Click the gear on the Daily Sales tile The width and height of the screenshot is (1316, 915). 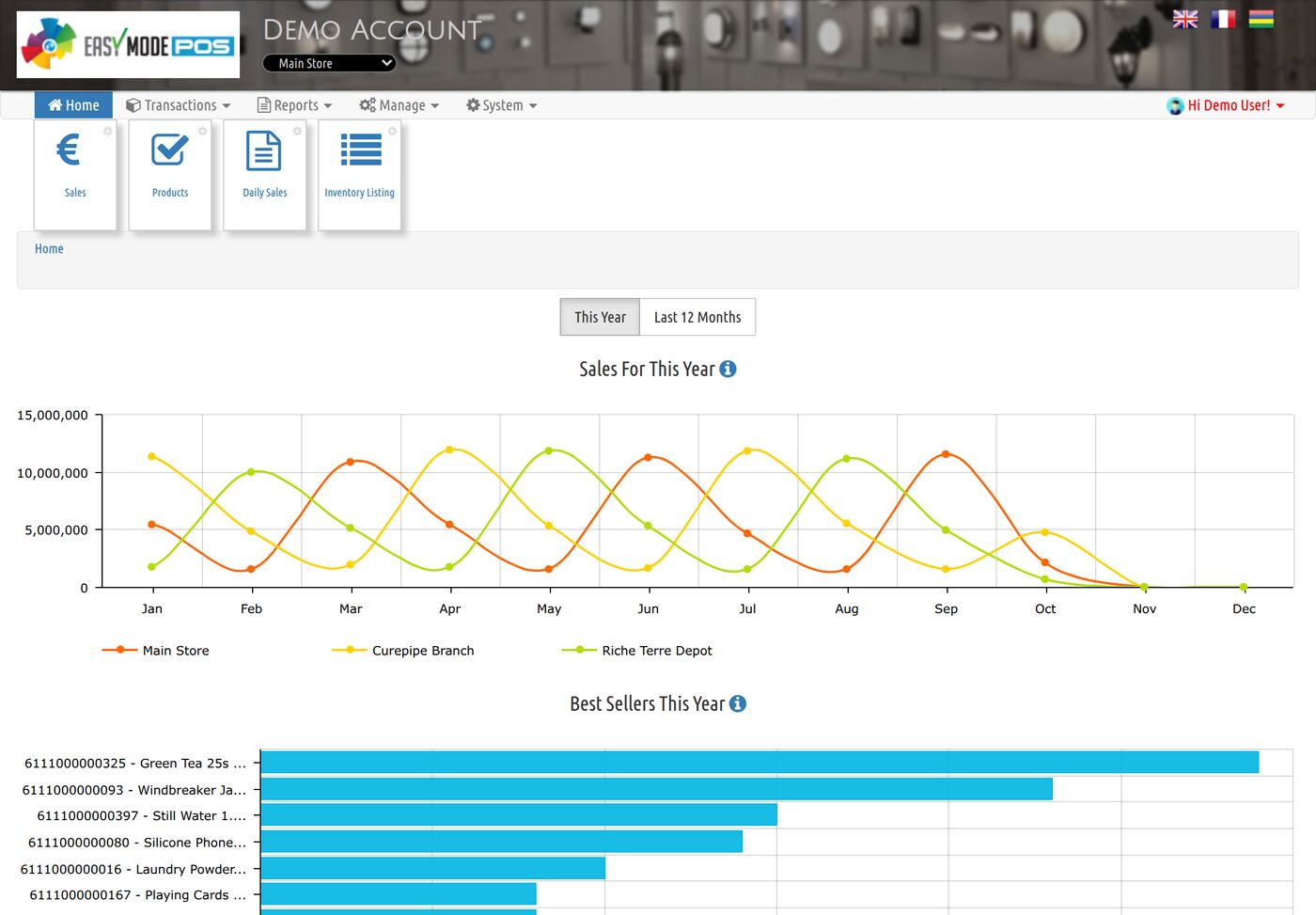pyautogui.click(x=297, y=131)
